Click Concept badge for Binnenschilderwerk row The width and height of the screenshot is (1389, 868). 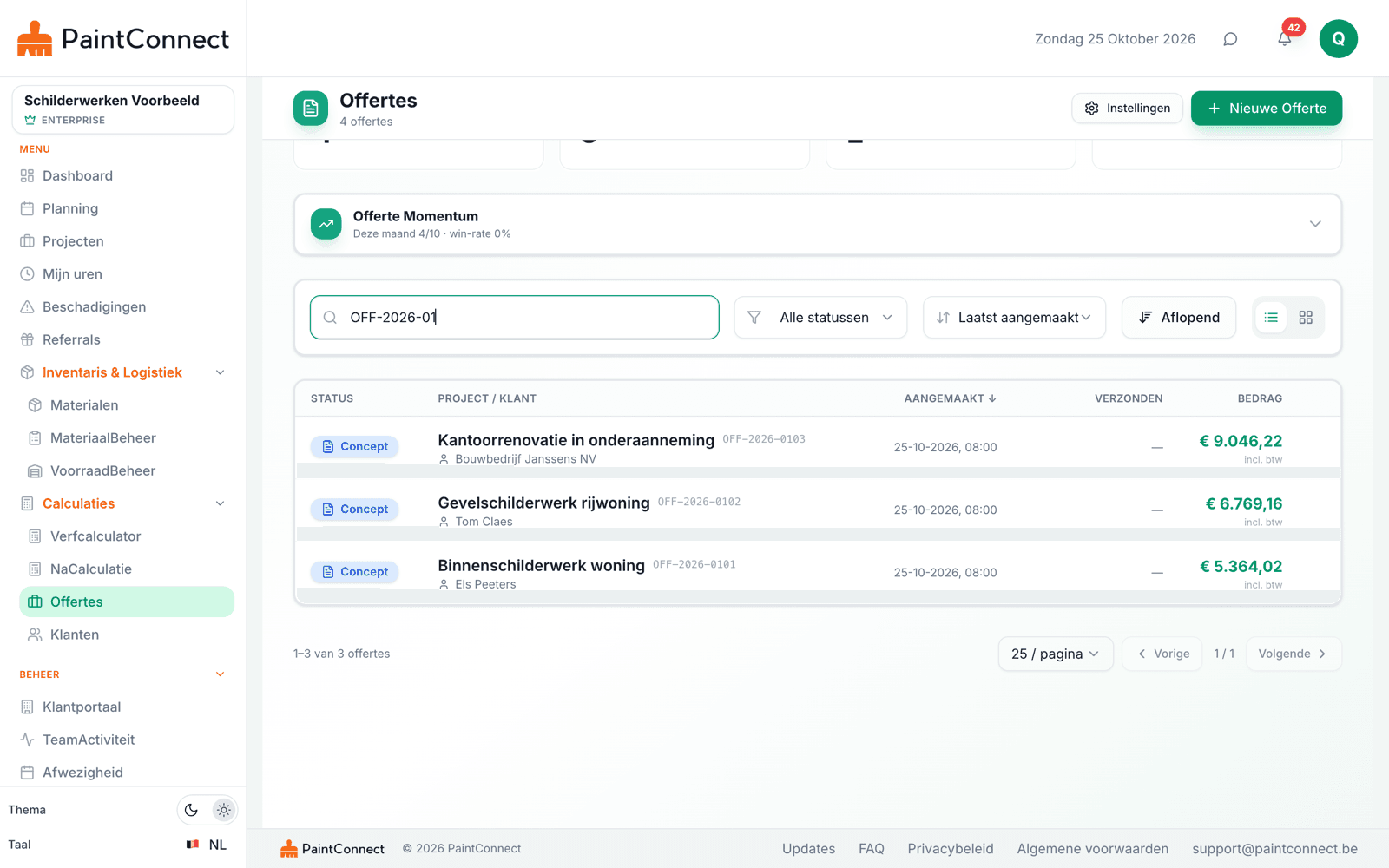[354, 572]
